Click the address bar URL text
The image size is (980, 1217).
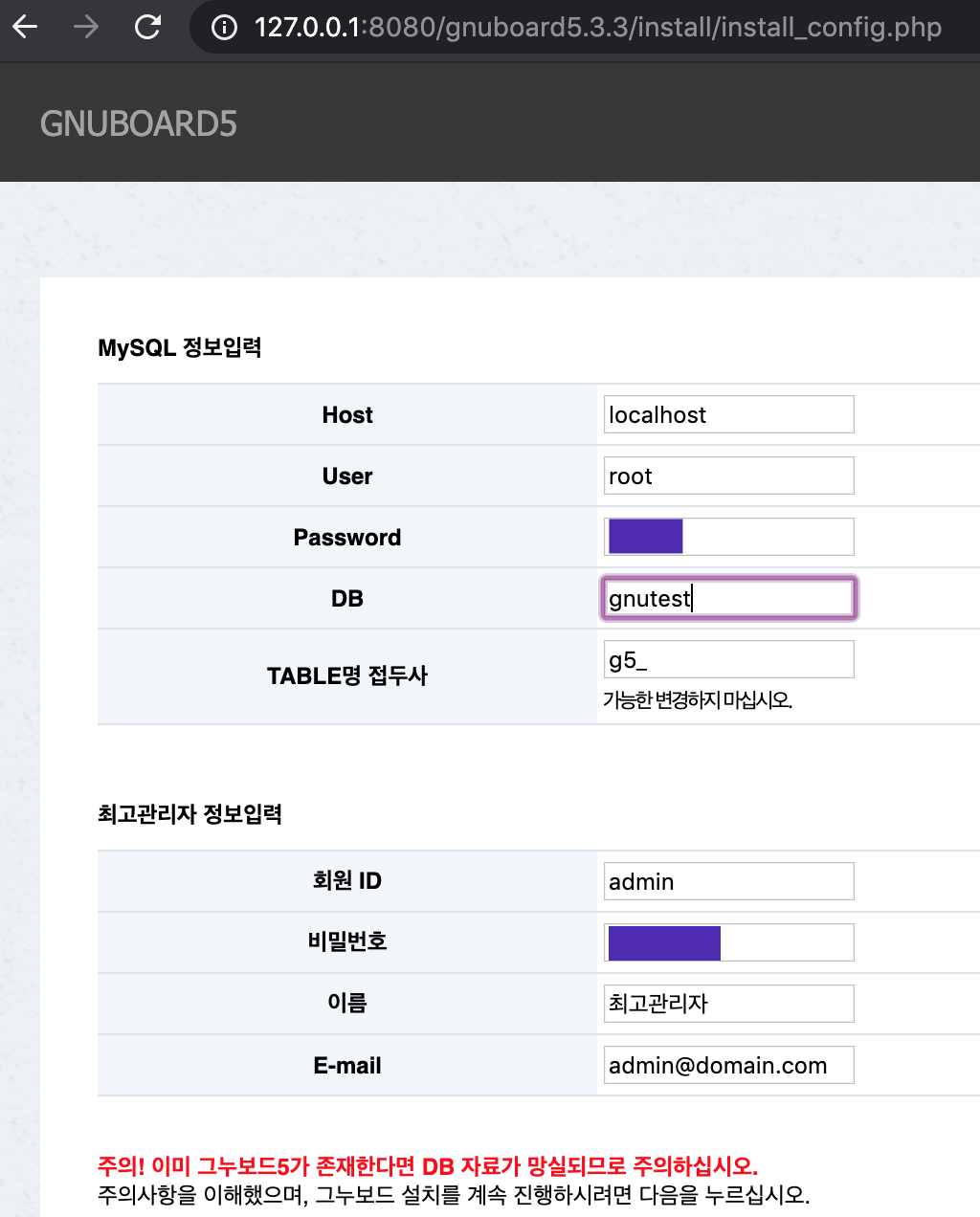[x=598, y=27]
